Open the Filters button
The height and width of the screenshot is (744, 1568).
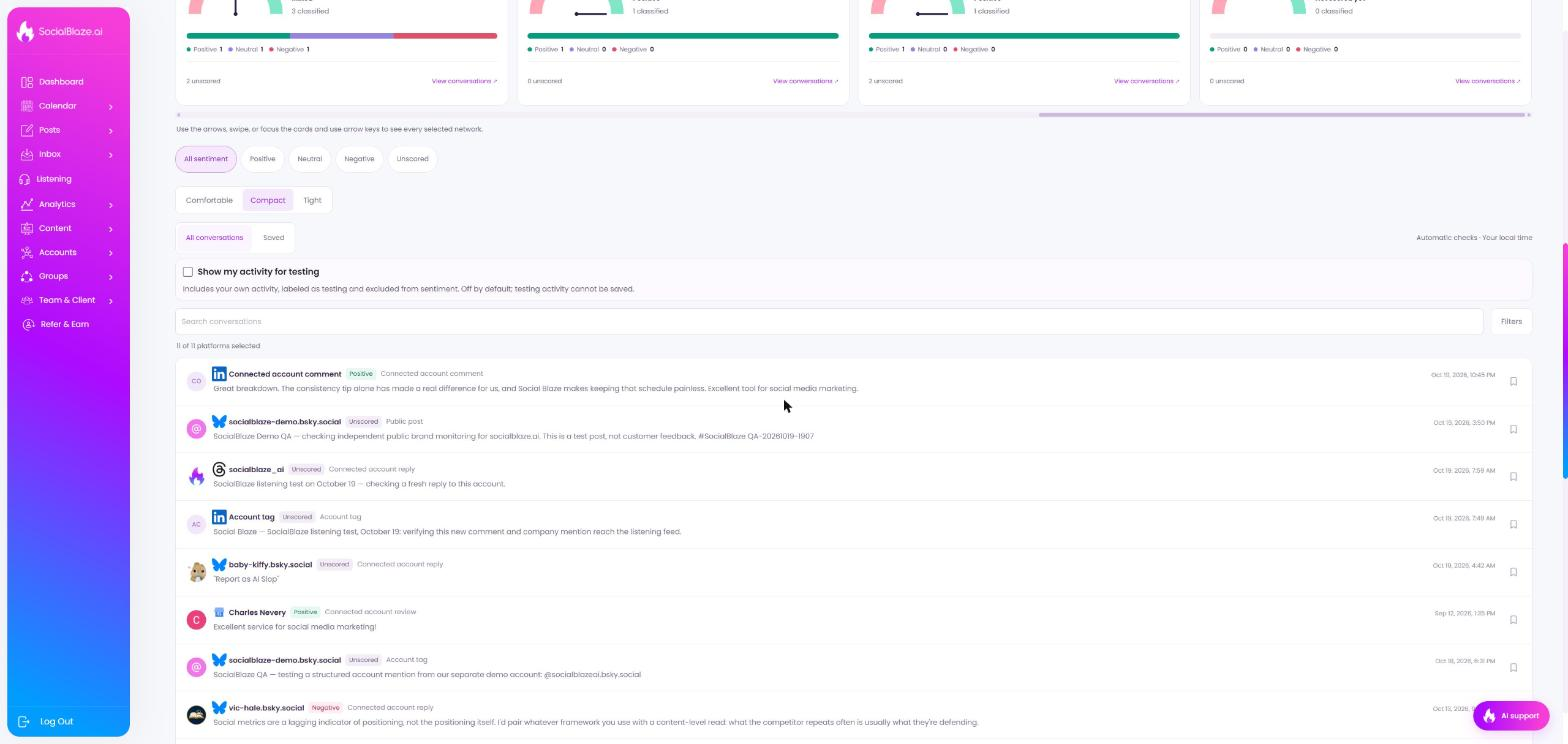click(1511, 322)
